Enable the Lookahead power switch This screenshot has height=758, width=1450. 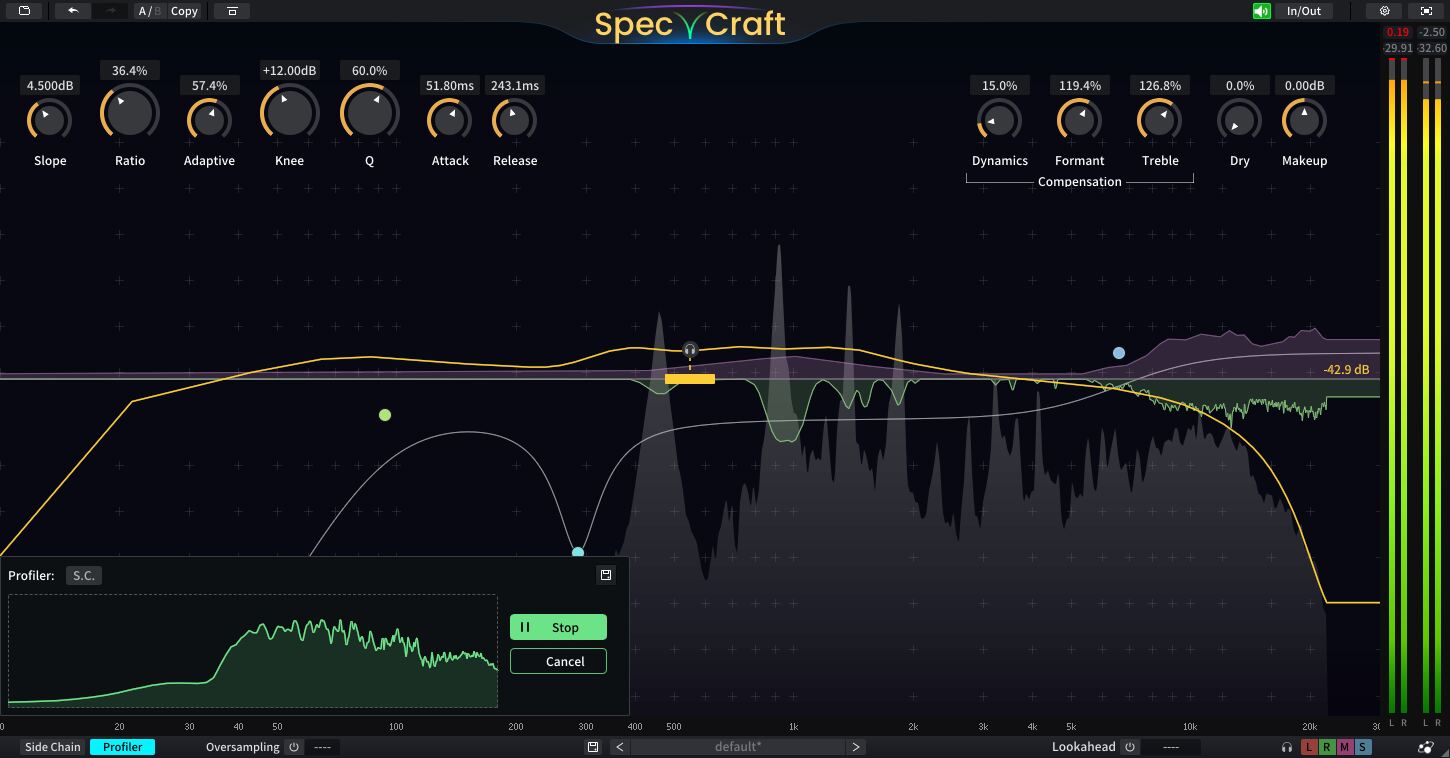[x=1129, y=746]
